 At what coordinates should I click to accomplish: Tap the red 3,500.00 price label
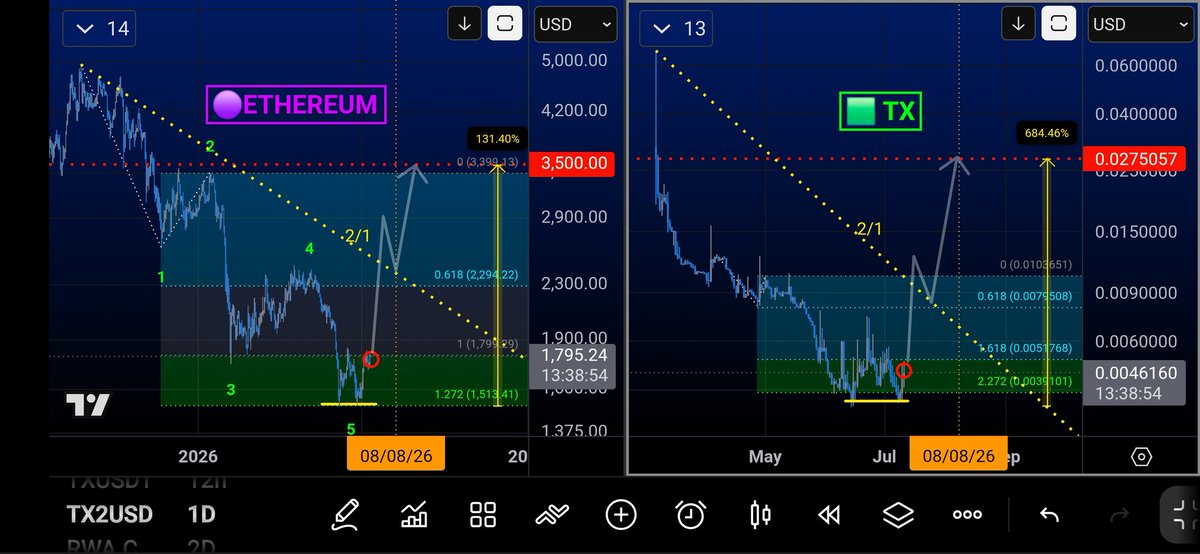coord(574,162)
